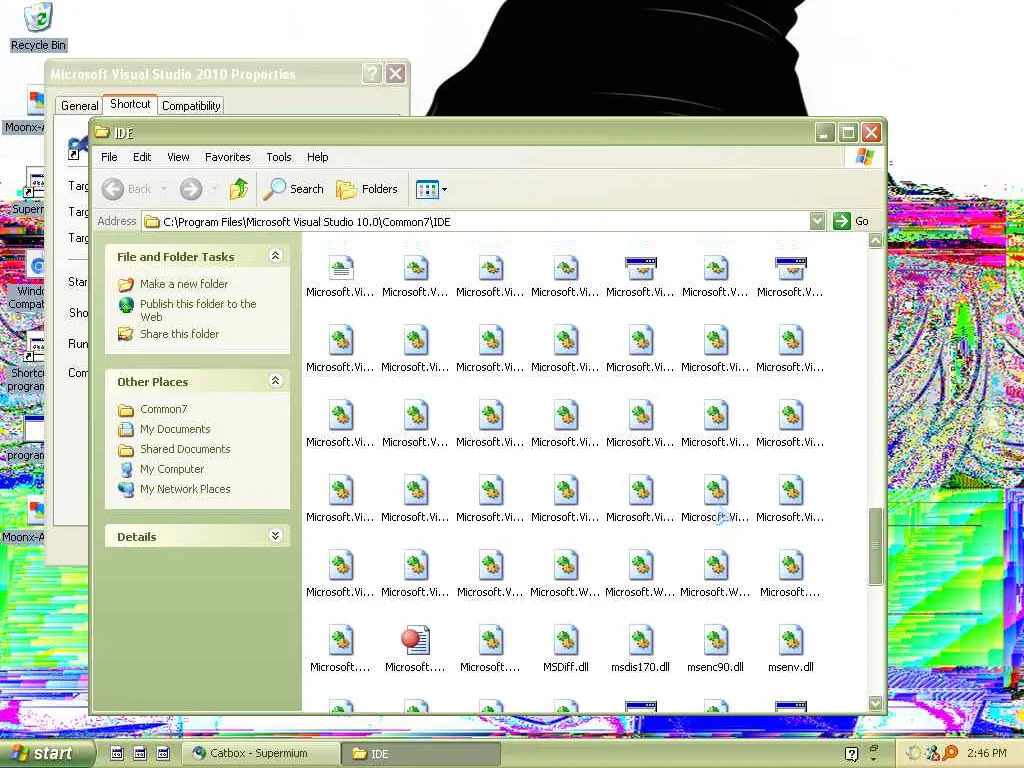Select the msdis170.dll file icon
This screenshot has width=1024, height=768.
tap(641, 640)
